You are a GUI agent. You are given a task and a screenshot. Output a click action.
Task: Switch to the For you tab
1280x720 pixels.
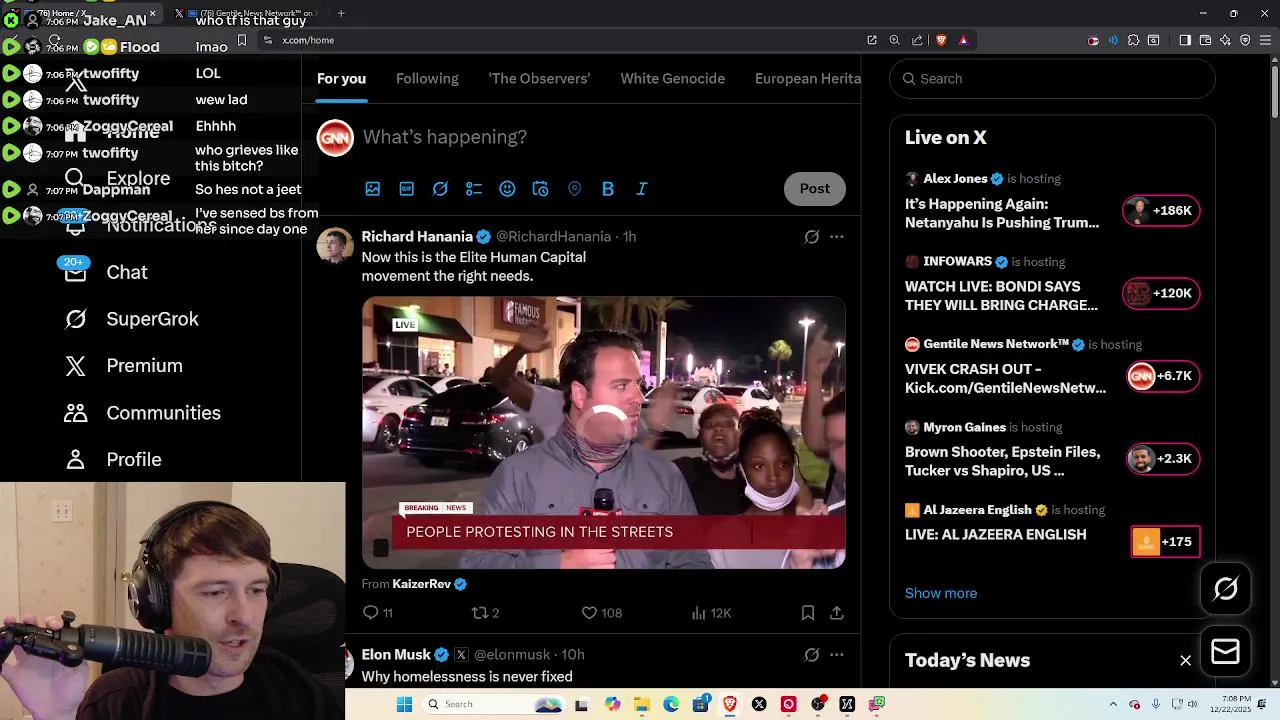click(x=341, y=79)
